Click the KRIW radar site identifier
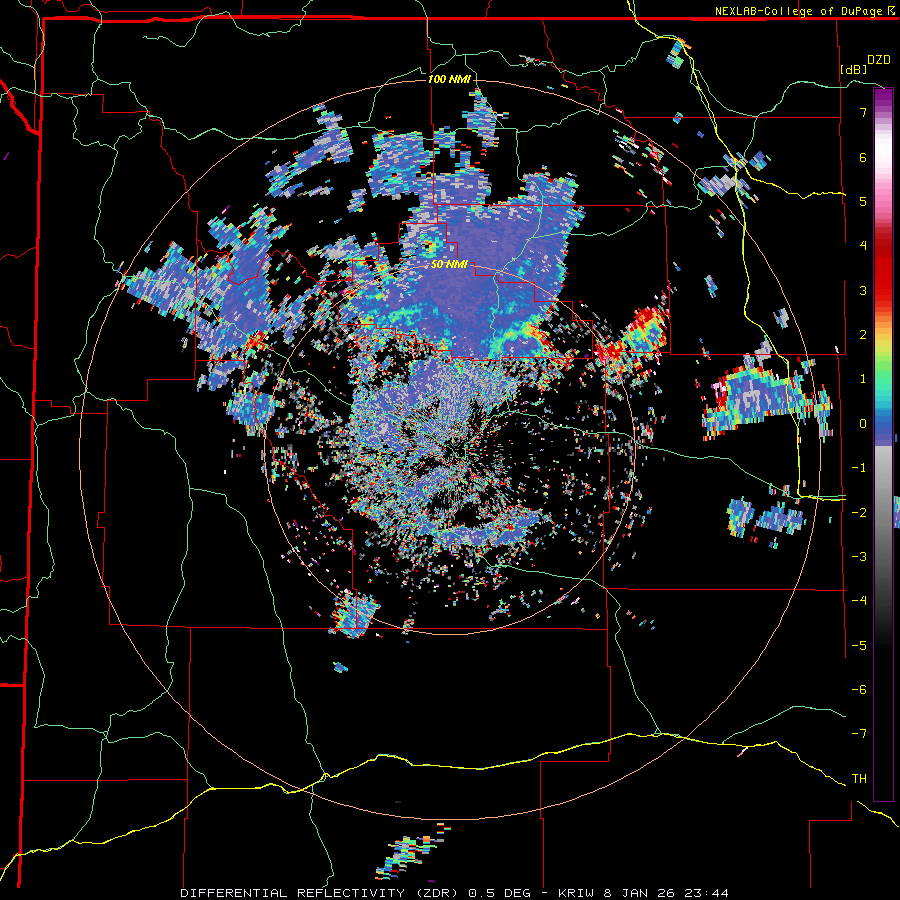Viewport: 900px width, 900px height. coord(576,893)
